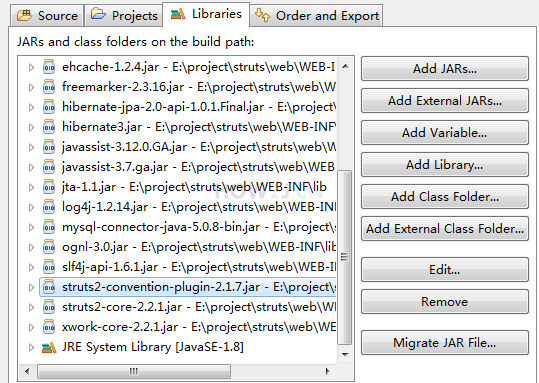Click the jar icon of javassist-3.7.ga.jar
Screen dimensions: 539x383
click(x=49, y=167)
